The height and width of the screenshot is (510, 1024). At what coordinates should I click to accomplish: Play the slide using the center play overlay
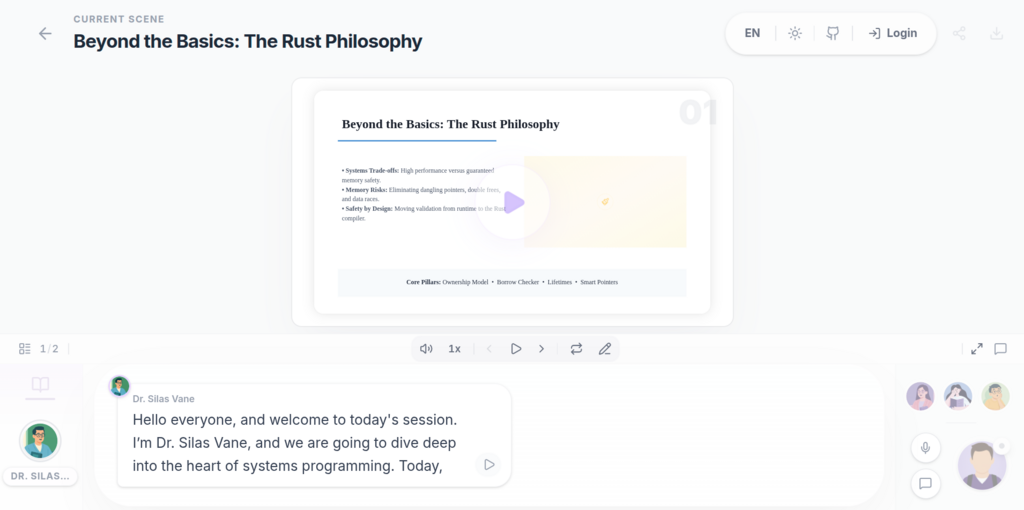coord(513,202)
